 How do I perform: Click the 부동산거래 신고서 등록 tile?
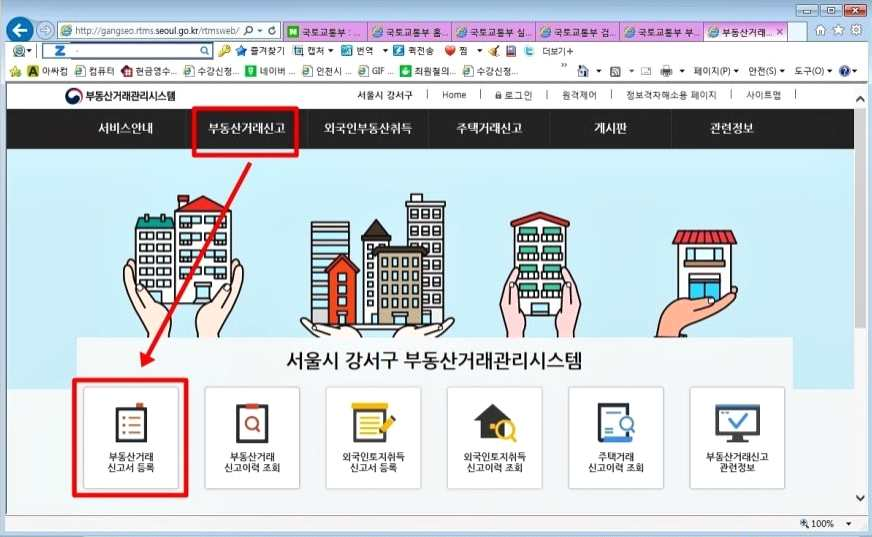pos(131,437)
